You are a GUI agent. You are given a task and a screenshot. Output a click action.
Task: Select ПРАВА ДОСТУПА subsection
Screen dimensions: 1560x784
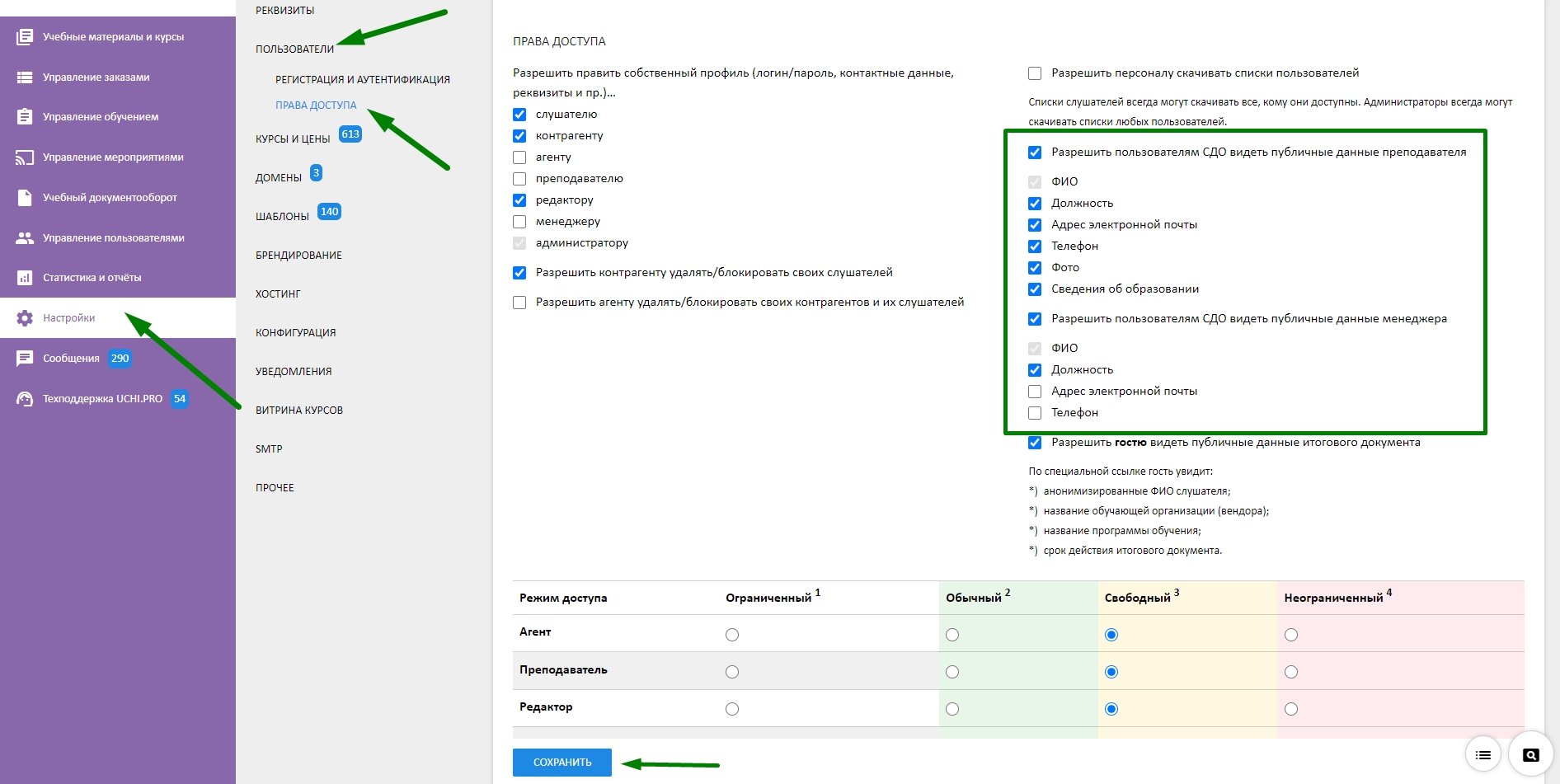coord(316,106)
